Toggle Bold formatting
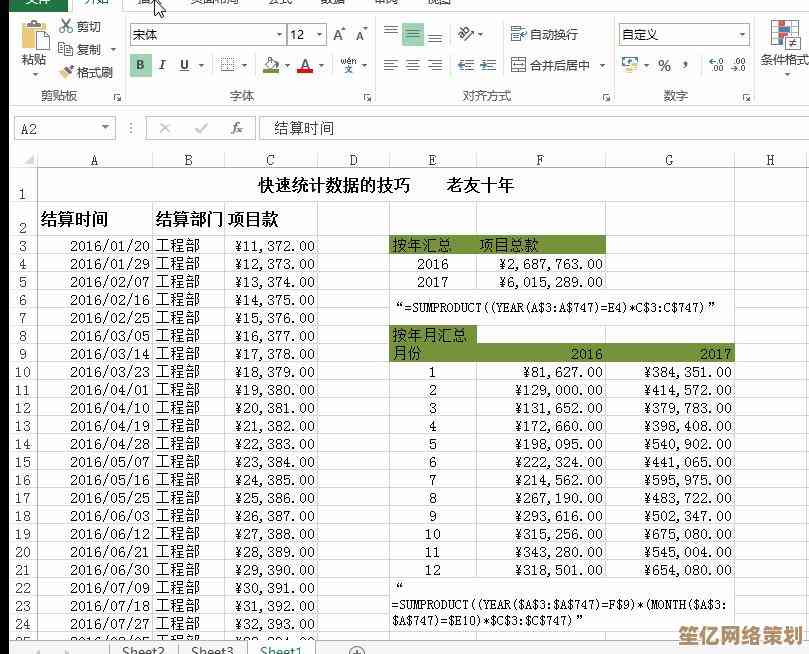The height and width of the screenshot is (654, 809). click(x=140, y=65)
